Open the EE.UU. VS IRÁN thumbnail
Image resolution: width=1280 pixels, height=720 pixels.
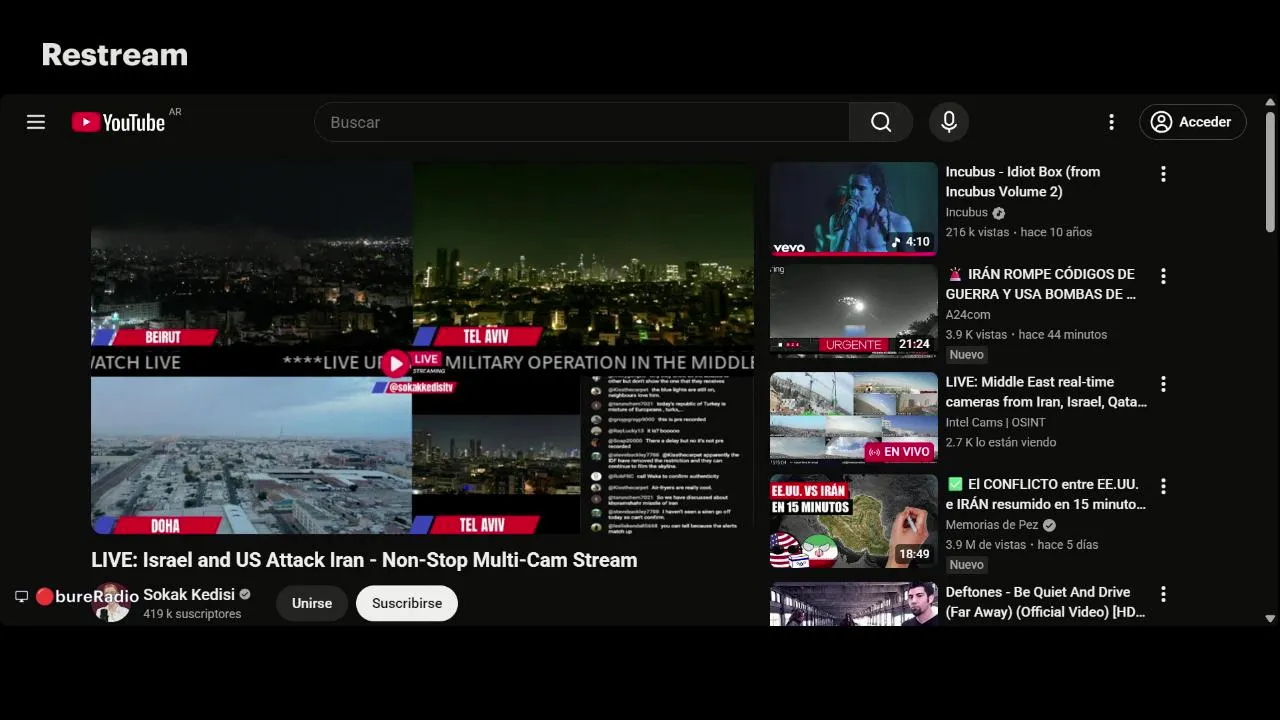pyautogui.click(x=854, y=521)
